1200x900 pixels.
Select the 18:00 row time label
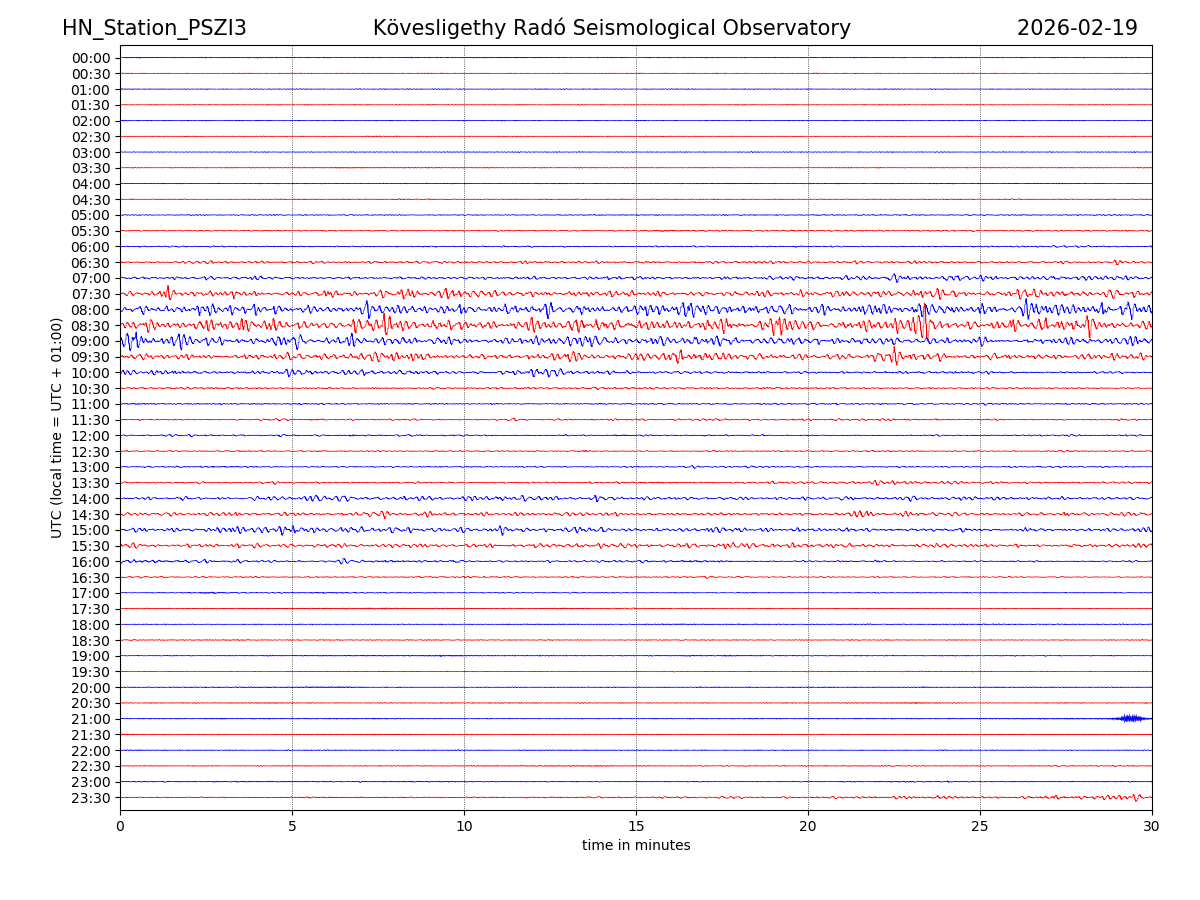click(90, 625)
